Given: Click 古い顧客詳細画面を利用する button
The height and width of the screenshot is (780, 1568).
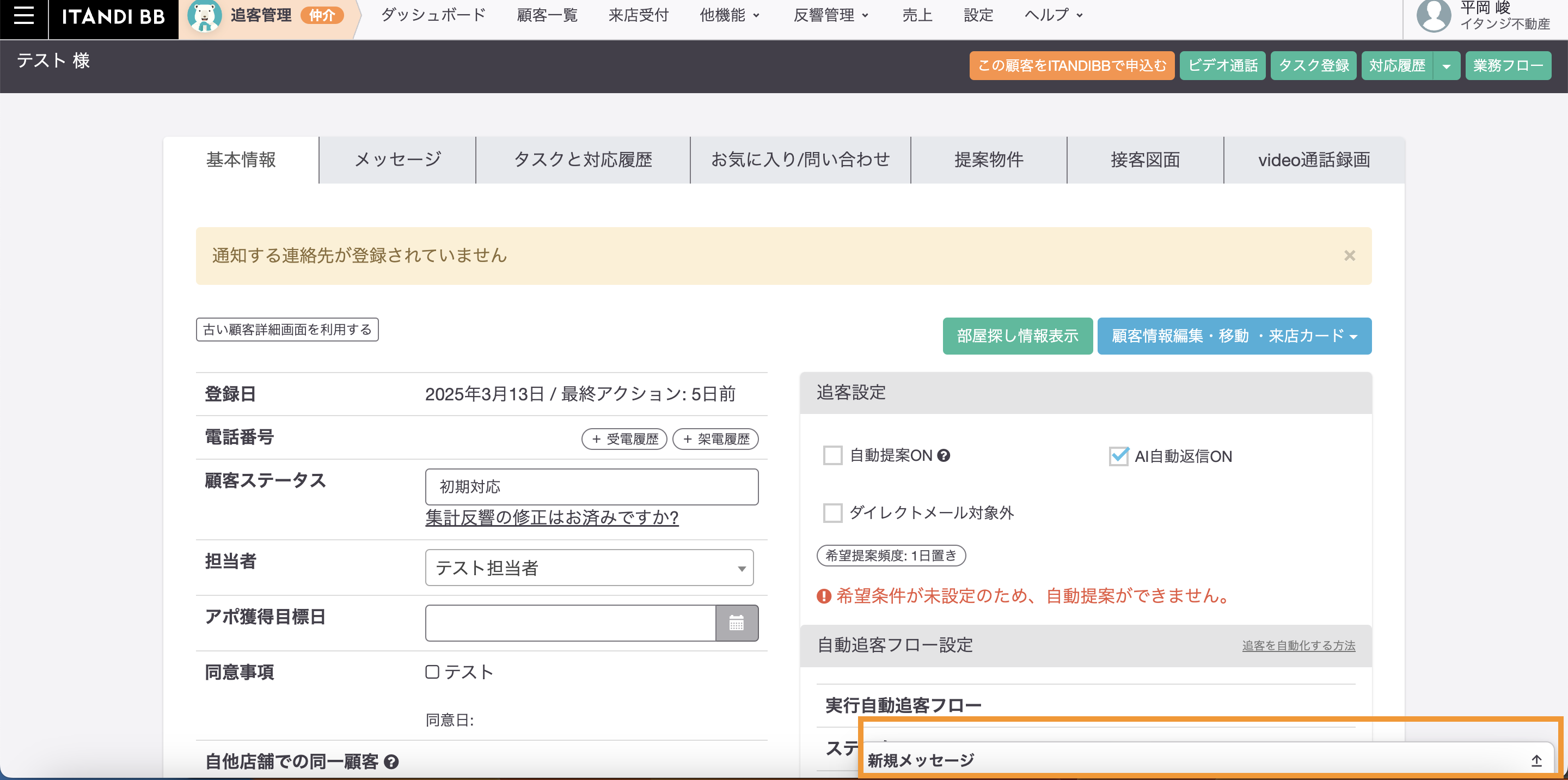Looking at the screenshot, I should [x=287, y=330].
